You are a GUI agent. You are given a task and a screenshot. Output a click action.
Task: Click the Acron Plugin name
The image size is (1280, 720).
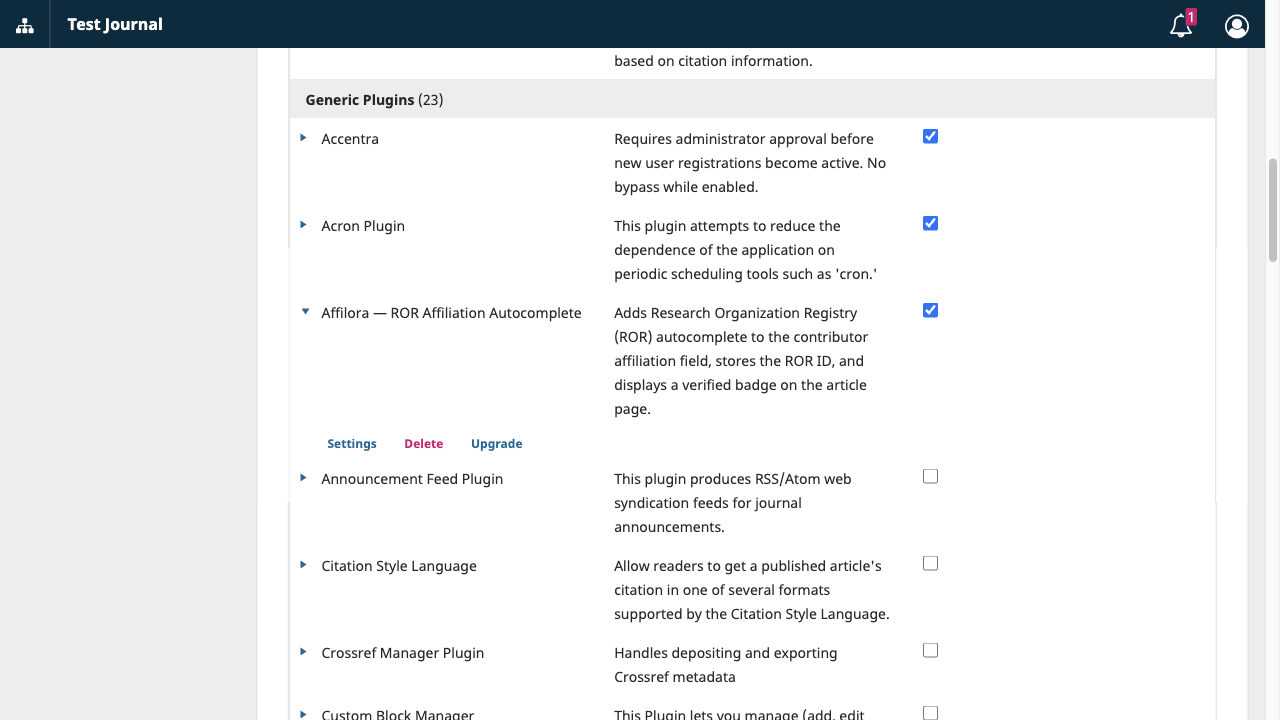coord(363,226)
